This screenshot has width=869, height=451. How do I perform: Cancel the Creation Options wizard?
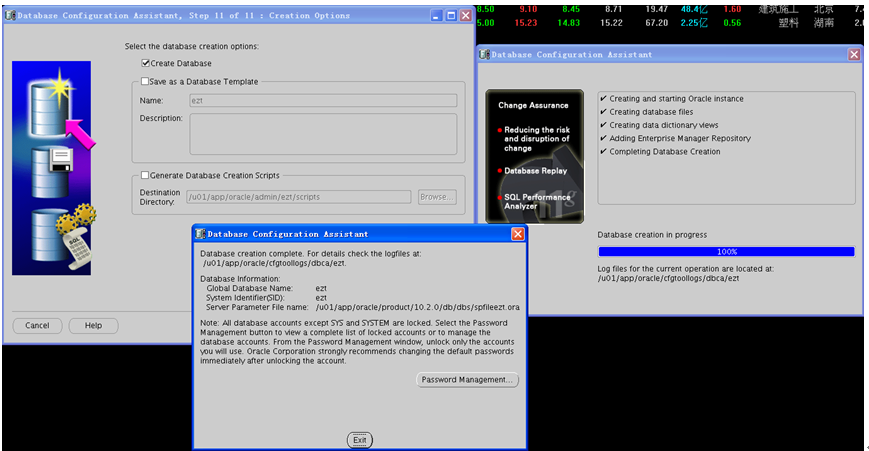click(x=37, y=325)
